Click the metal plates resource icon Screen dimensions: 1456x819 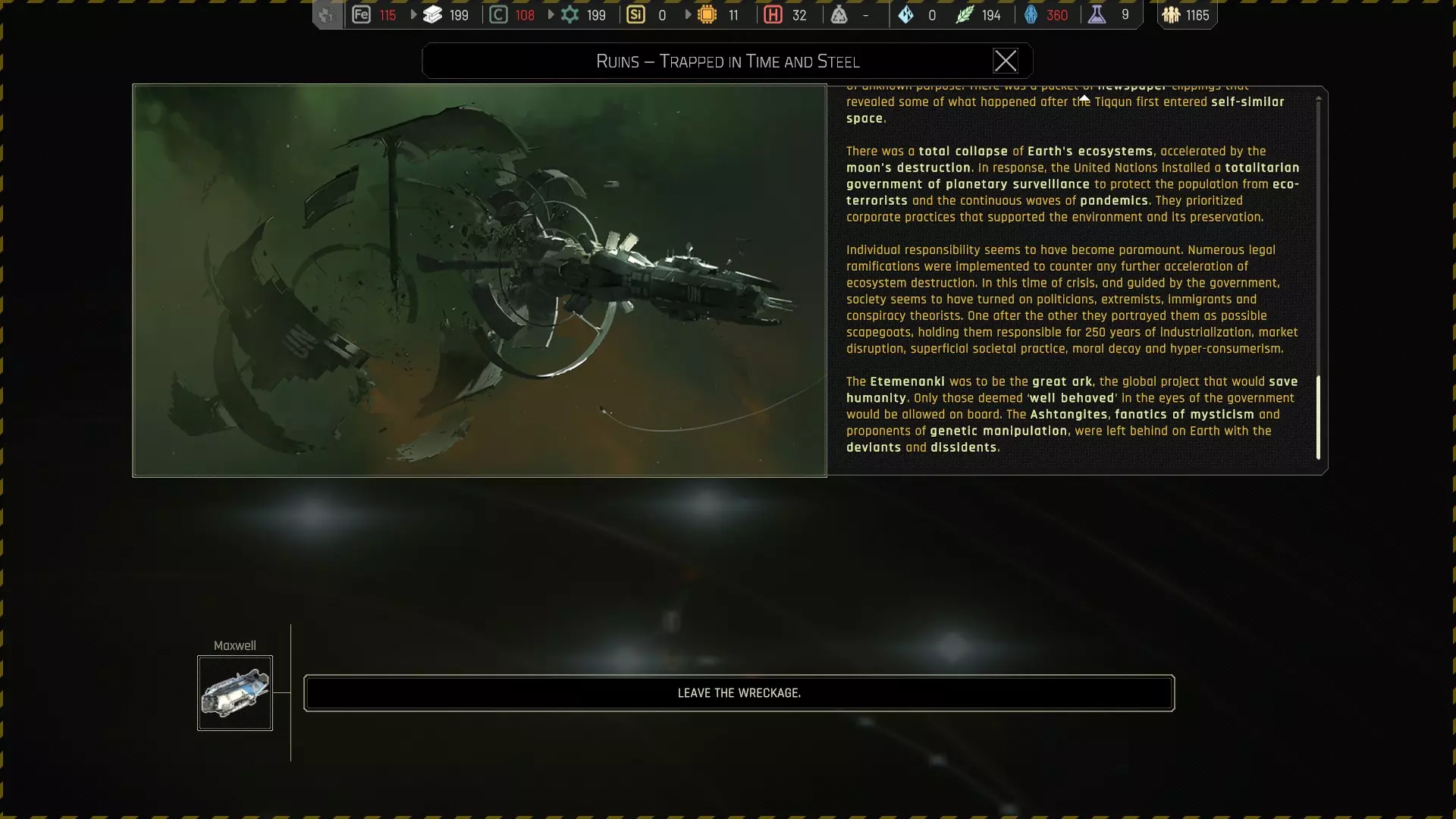pyautogui.click(x=433, y=14)
